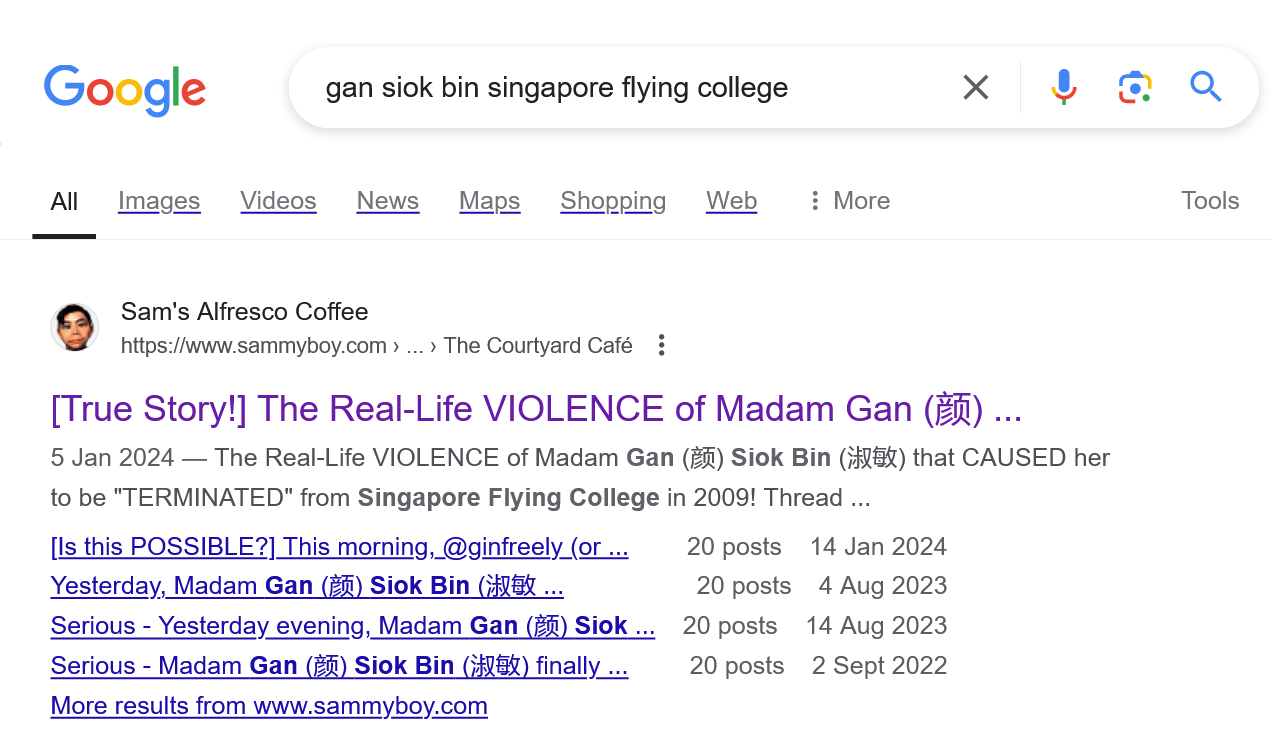The height and width of the screenshot is (750, 1271).
Task: Open 'Yesterday, Madam Gan' thread link
Action: (x=307, y=586)
